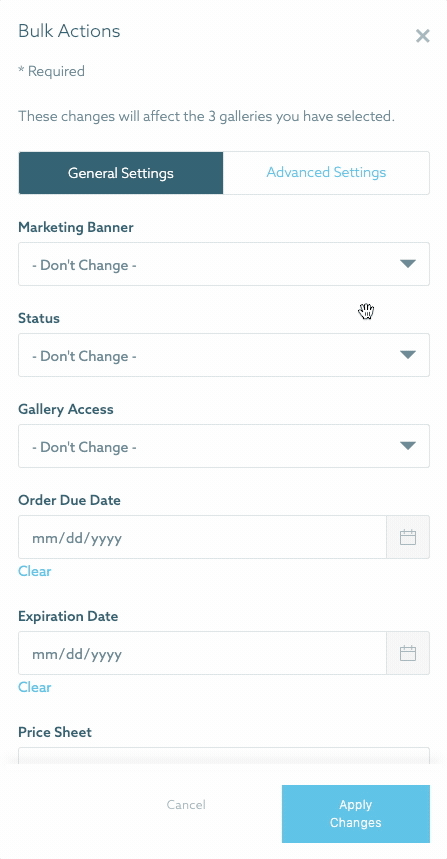Viewport: 447px width, 859px height.
Task: Click the Bulk Actions heading
Action: coord(69,31)
